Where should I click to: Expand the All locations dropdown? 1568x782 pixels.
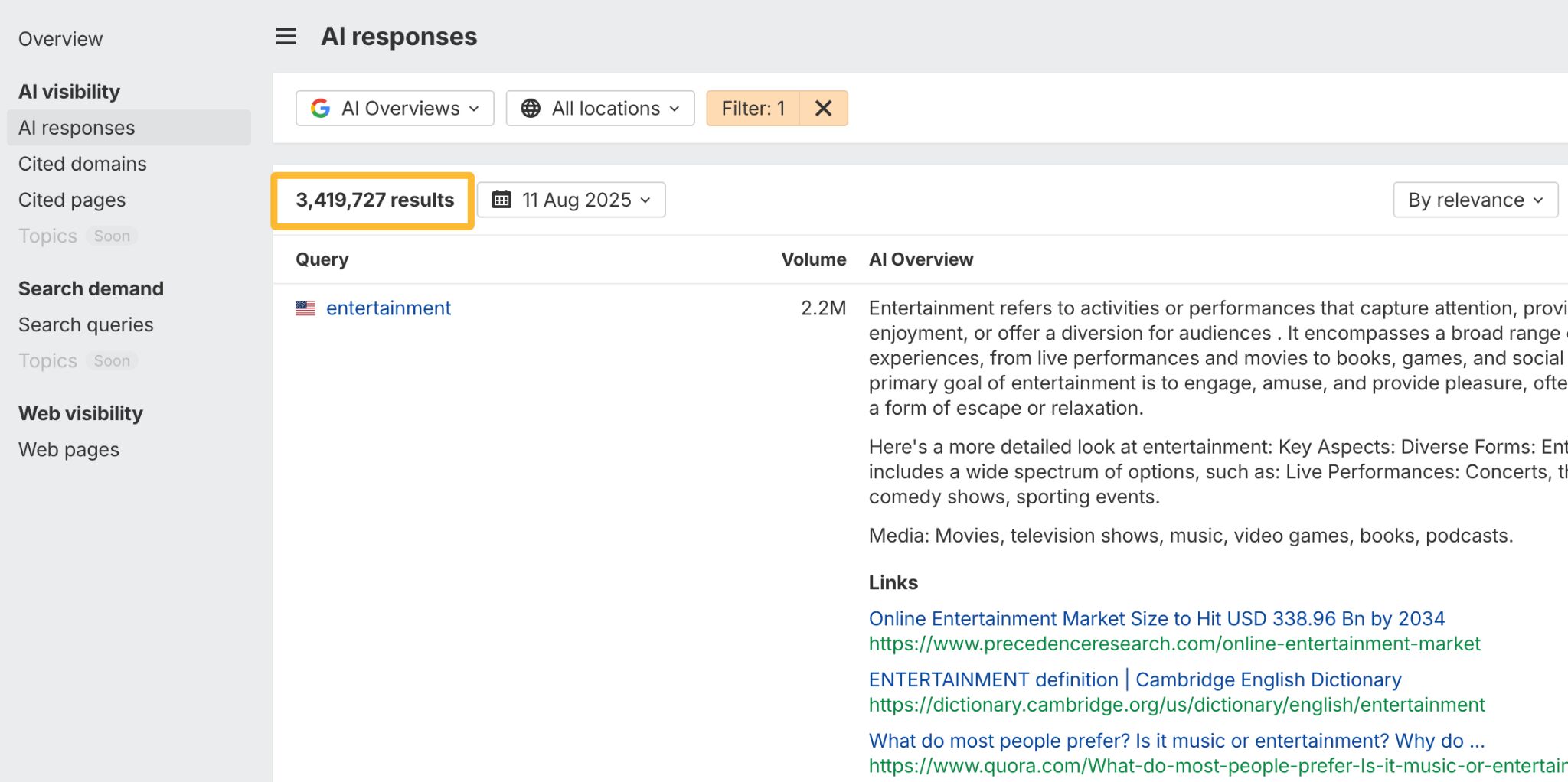click(x=599, y=108)
